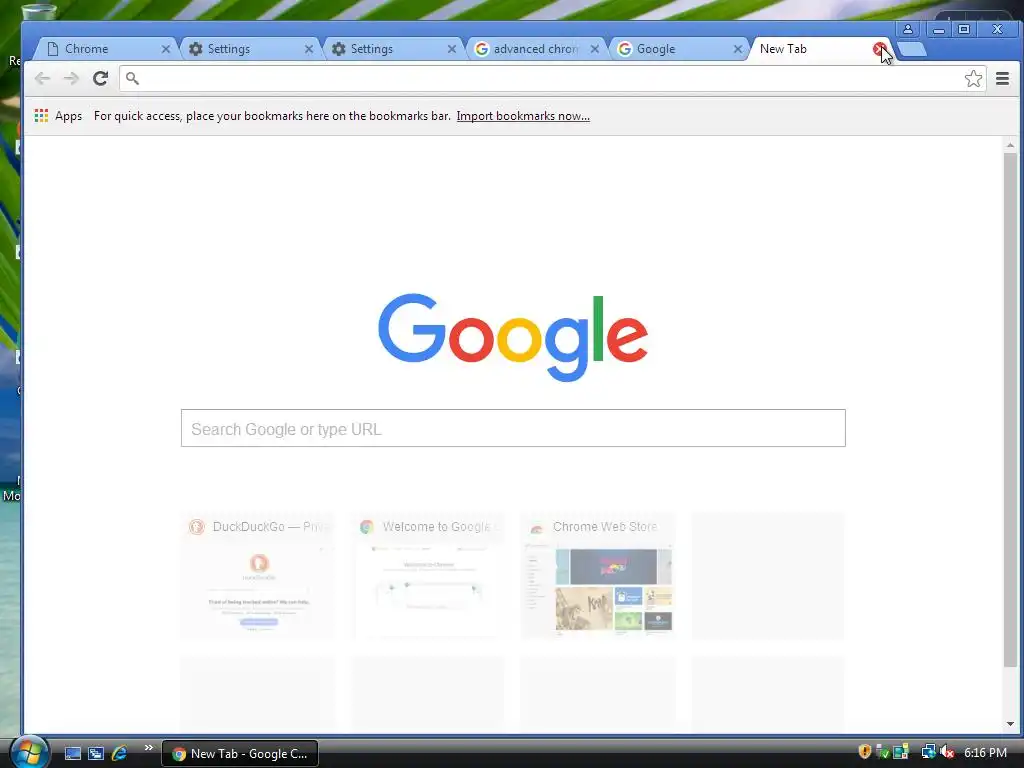This screenshot has width=1024, height=768.
Task: Click Show Desktop in quick launch
Action: click(72, 753)
